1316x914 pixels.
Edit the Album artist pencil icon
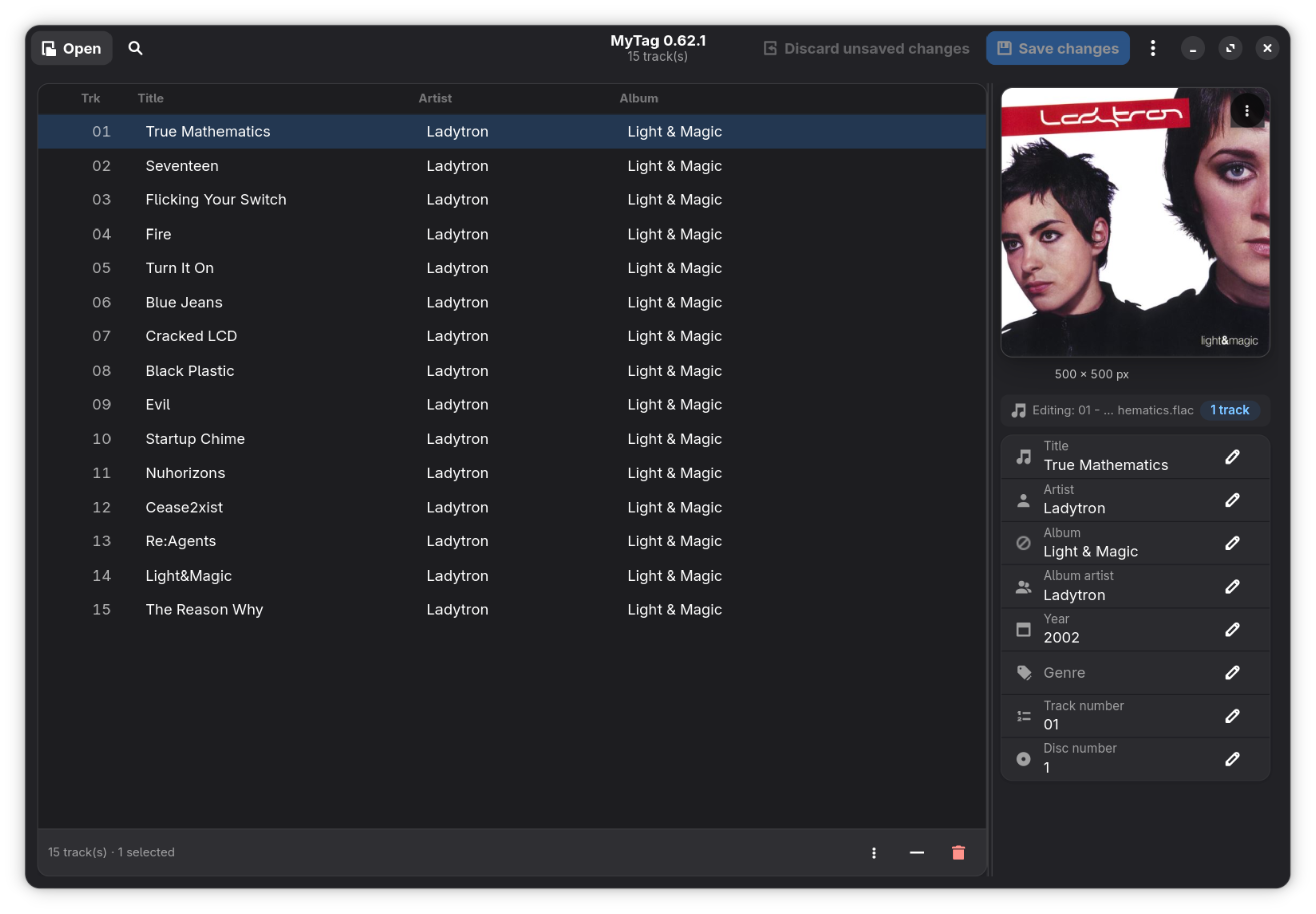click(1232, 587)
